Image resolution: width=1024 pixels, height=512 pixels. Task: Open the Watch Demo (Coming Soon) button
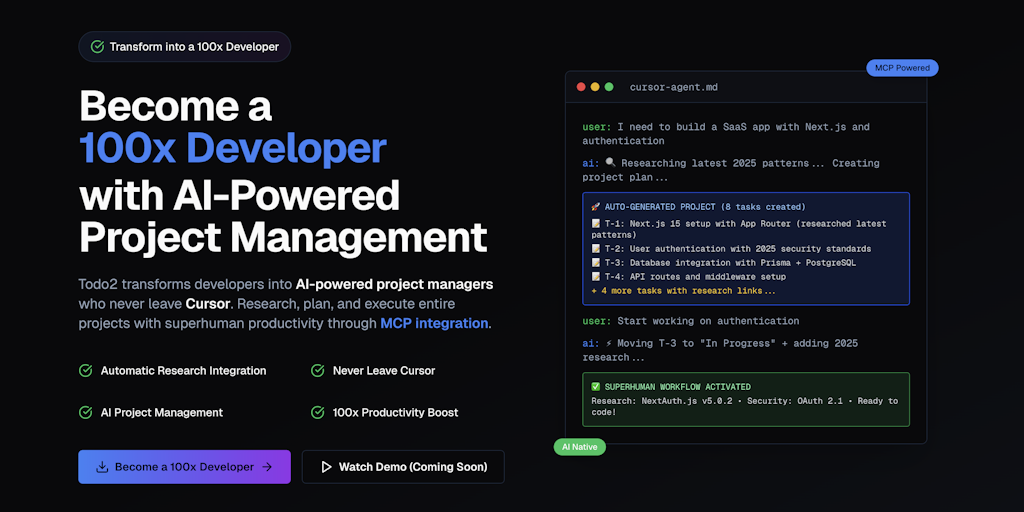(x=403, y=467)
